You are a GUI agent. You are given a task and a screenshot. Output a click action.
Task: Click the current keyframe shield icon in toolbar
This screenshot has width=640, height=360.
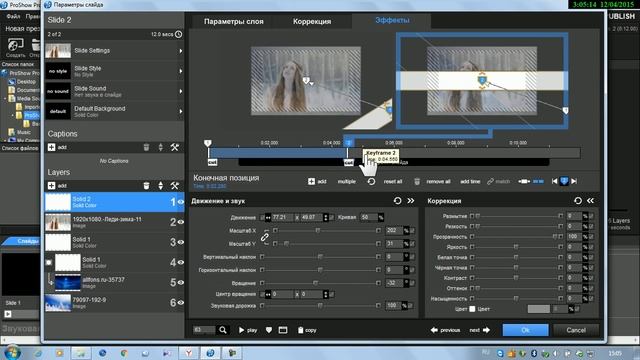coord(564,181)
